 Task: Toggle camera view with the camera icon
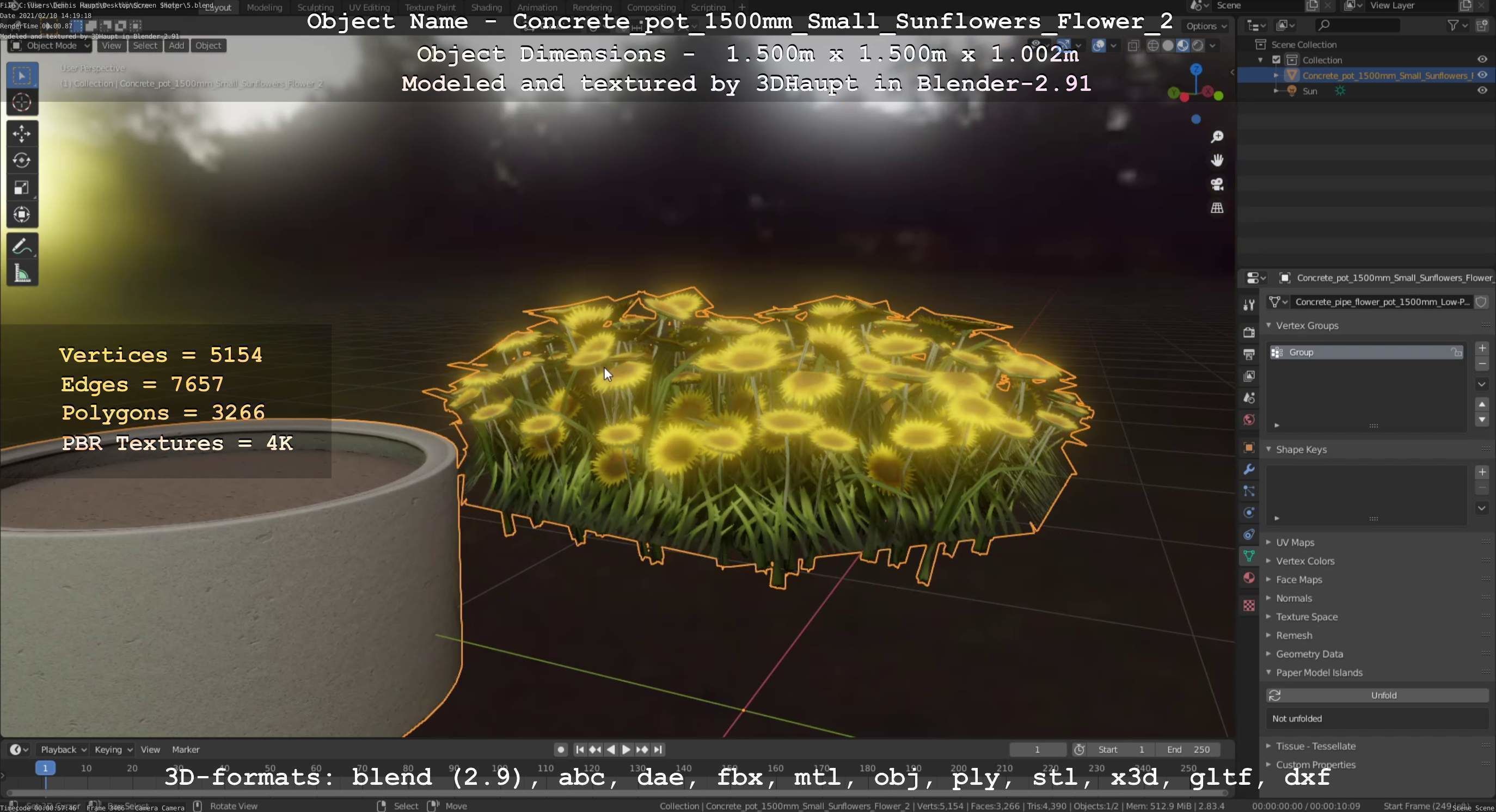pyautogui.click(x=1217, y=184)
